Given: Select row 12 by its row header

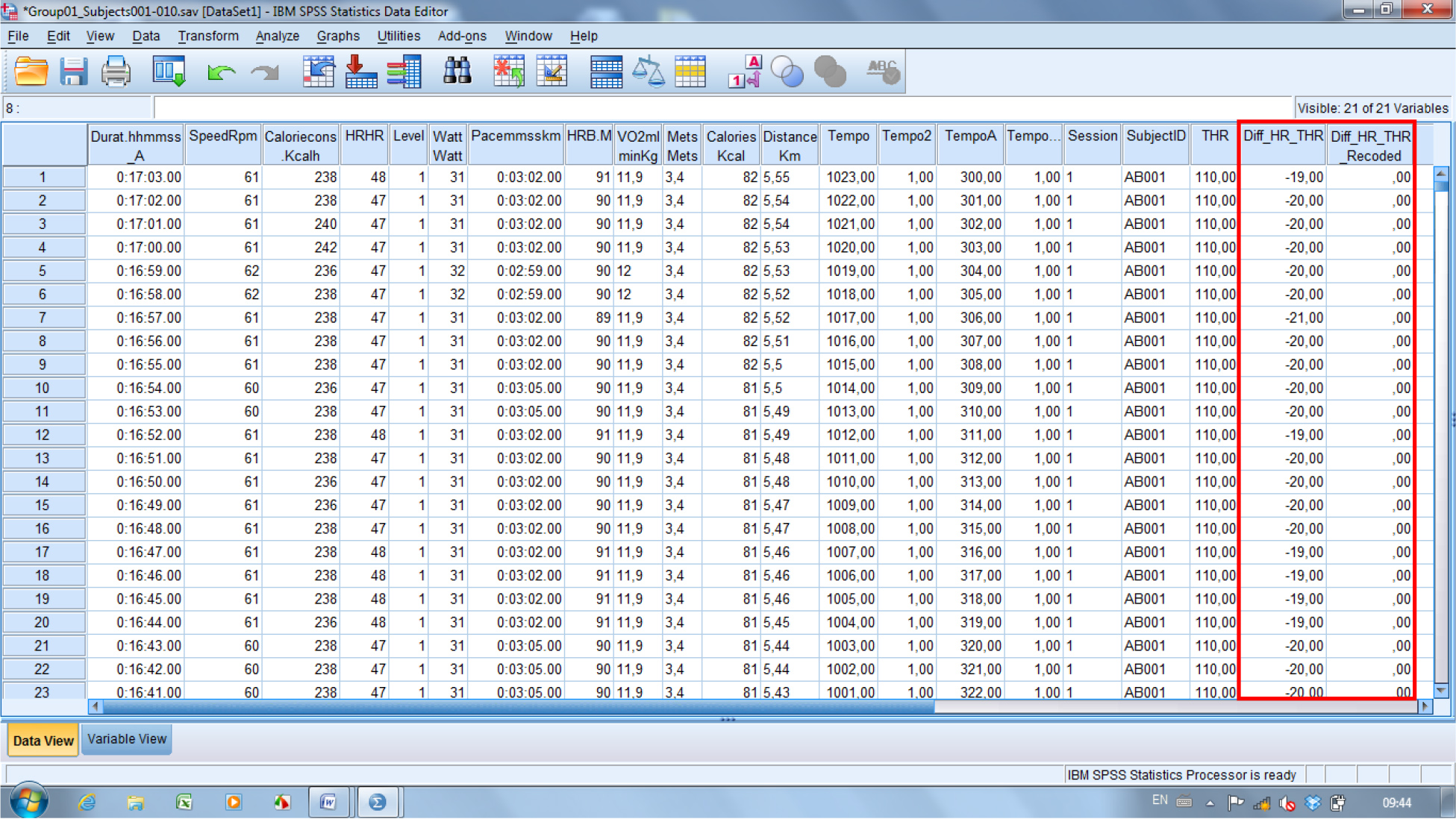Looking at the screenshot, I should coord(43,435).
